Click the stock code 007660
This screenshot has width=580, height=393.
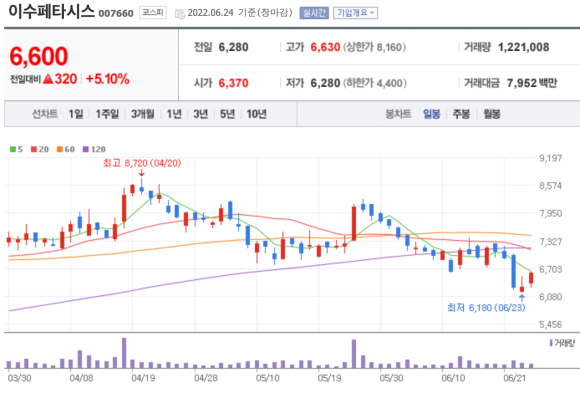click(x=116, y=14)
